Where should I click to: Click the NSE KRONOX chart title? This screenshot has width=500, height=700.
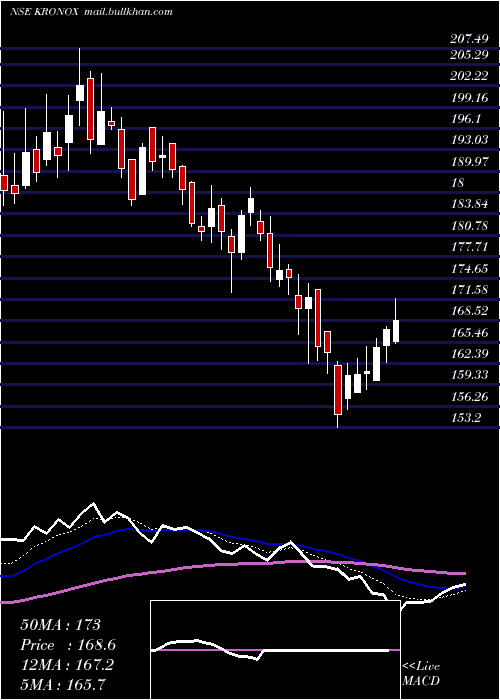pyautogui.click(x=45, y=12)
